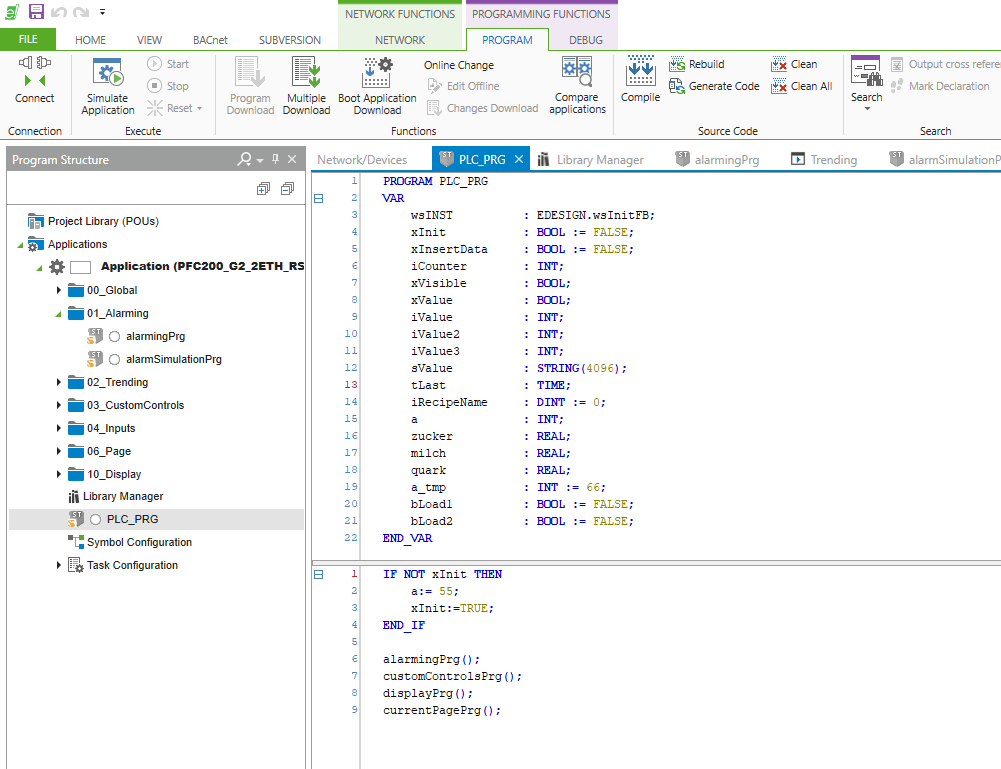The height and width of the screenshot is (769, 1001).
Task: Click the Multiple Download icon
Action: click(x=306, y=73)
